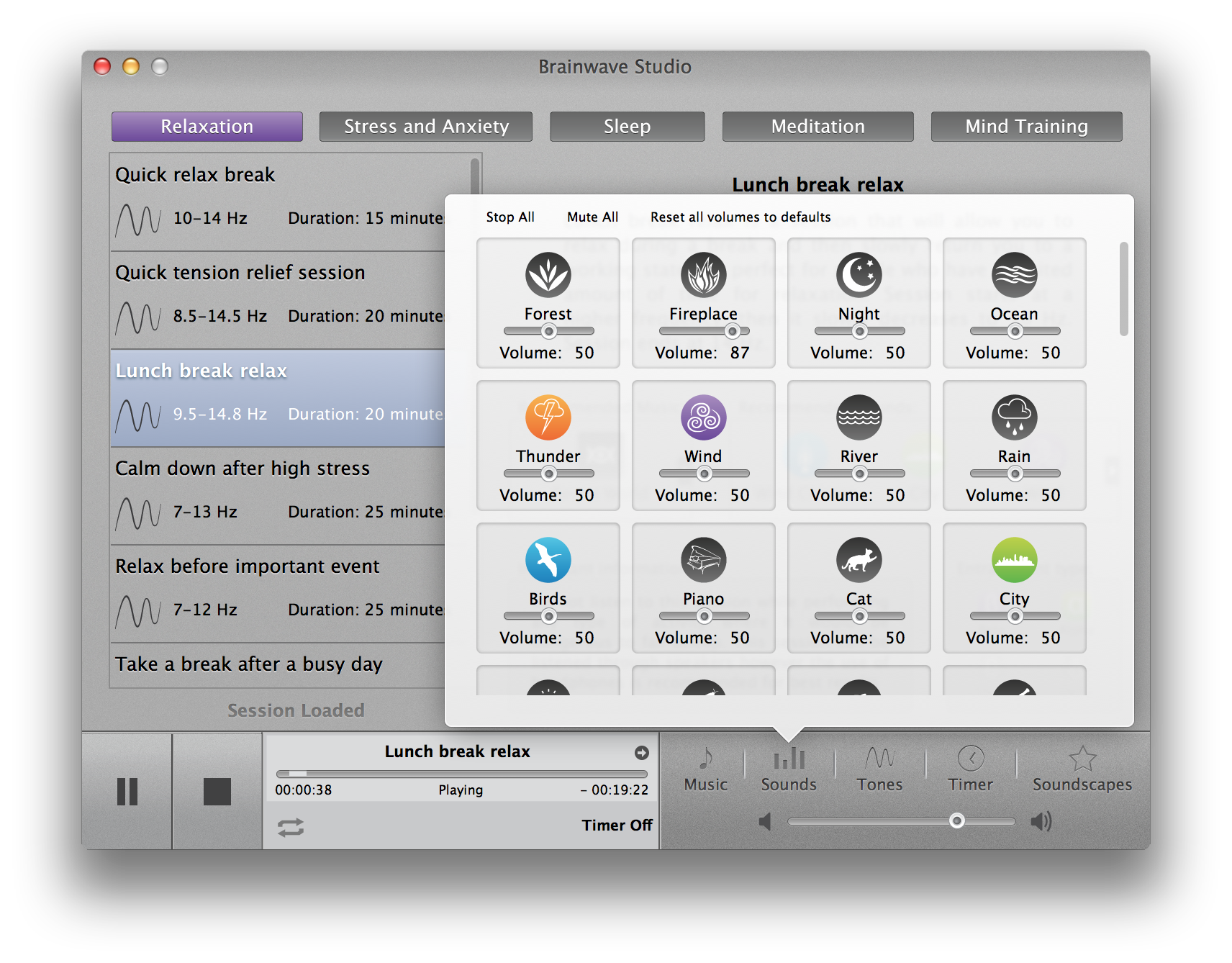Image resolution: width=1232 pixels, height=963 pixels.
Task: Click the Ocean volume slider
Action: tap(1015, 331)
